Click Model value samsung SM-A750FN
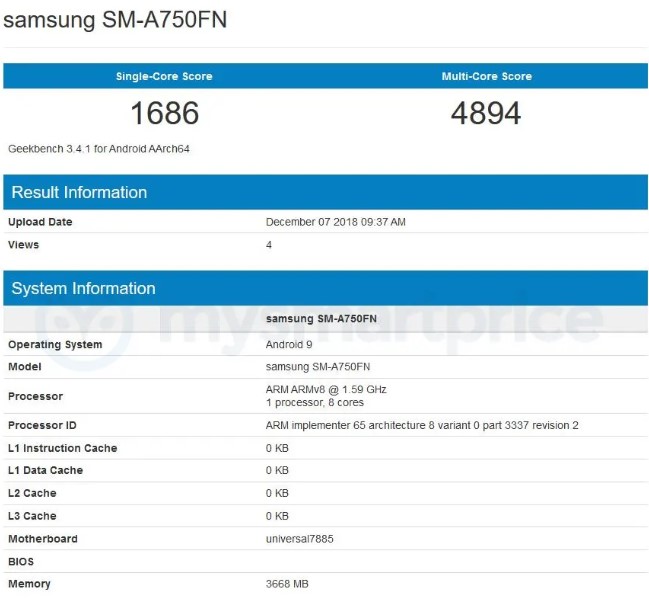Screen dimensions: 649x598 coord(318,367)
